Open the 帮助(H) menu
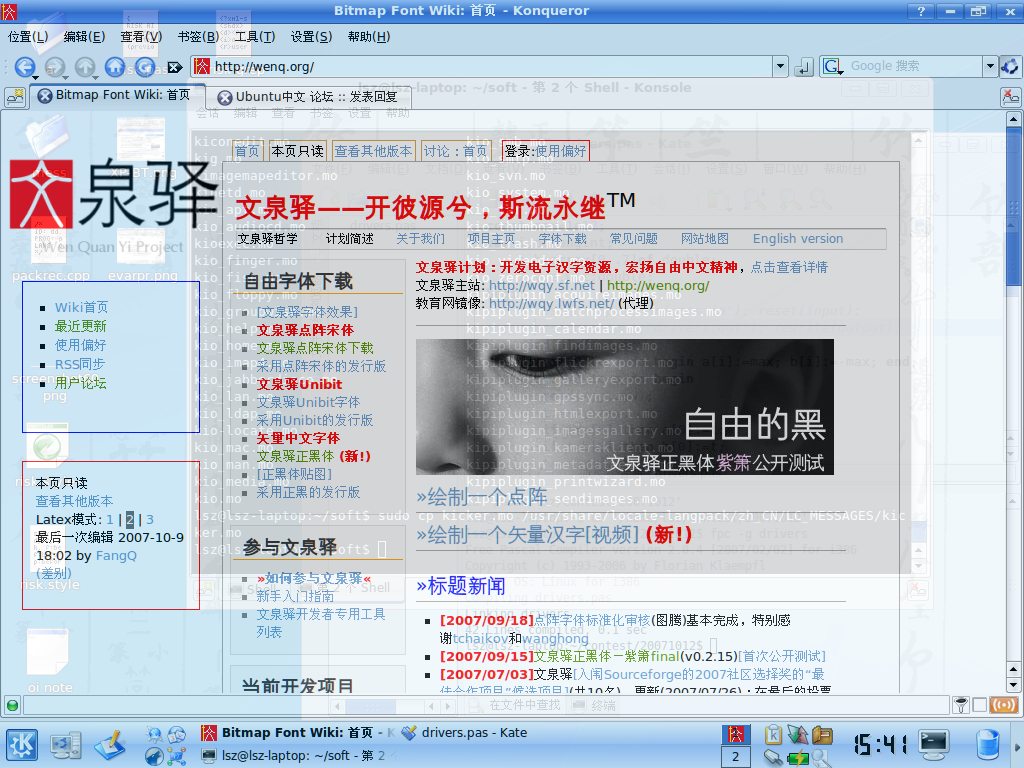The height and width of the screenshot is (768, 1024). coord(369,37)
